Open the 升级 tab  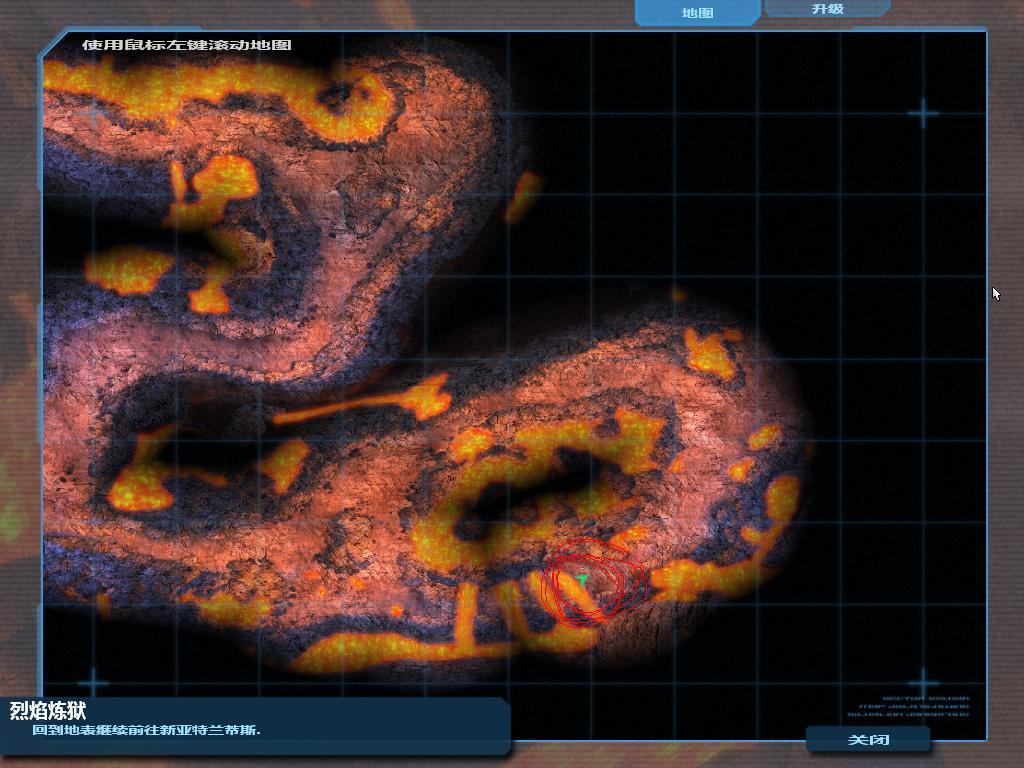pos(827,9)
